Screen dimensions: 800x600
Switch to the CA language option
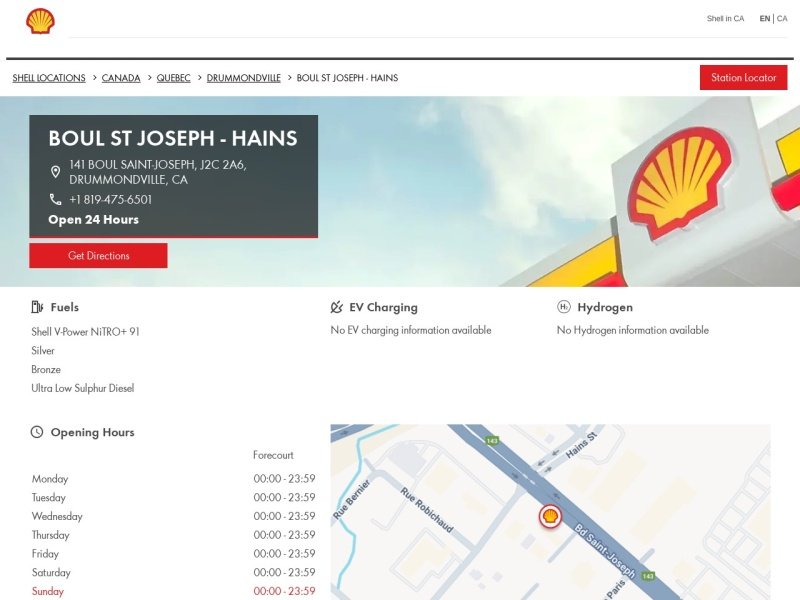coord(782,18)
